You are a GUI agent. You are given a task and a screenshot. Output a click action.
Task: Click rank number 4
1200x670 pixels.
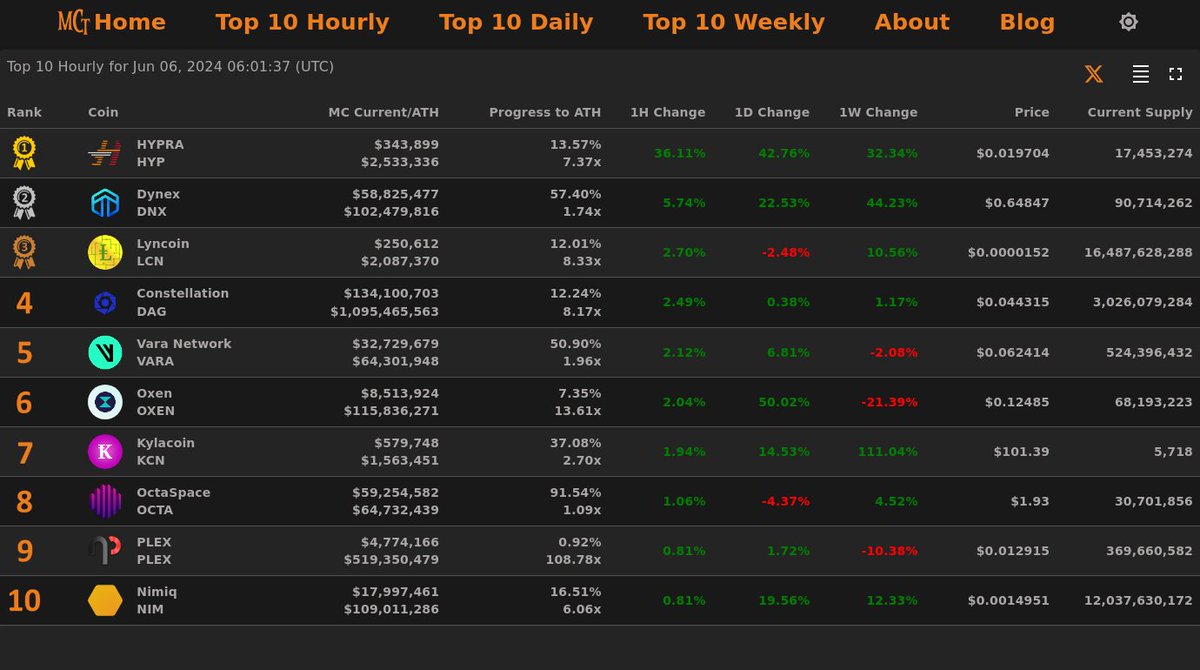pos(24,303)
